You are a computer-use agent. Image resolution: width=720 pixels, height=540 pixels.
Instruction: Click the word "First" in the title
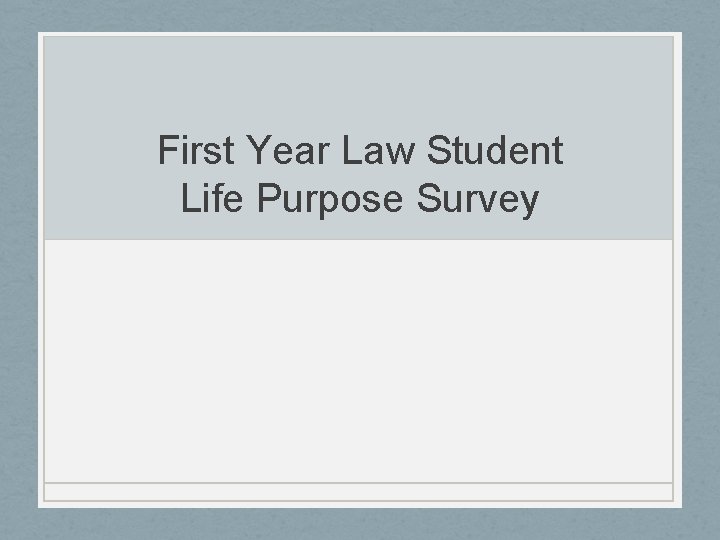pyautogui.click(x=188, y=152)
